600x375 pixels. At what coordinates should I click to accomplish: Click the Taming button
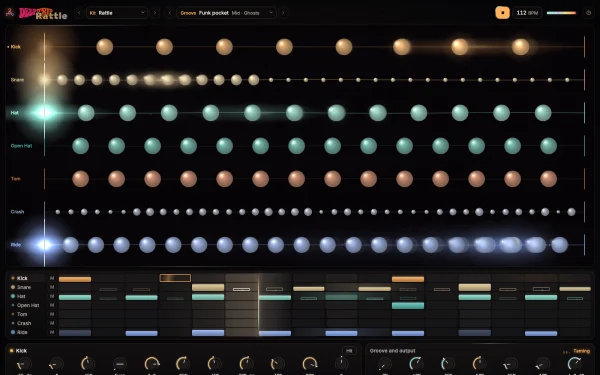[582, 351]
